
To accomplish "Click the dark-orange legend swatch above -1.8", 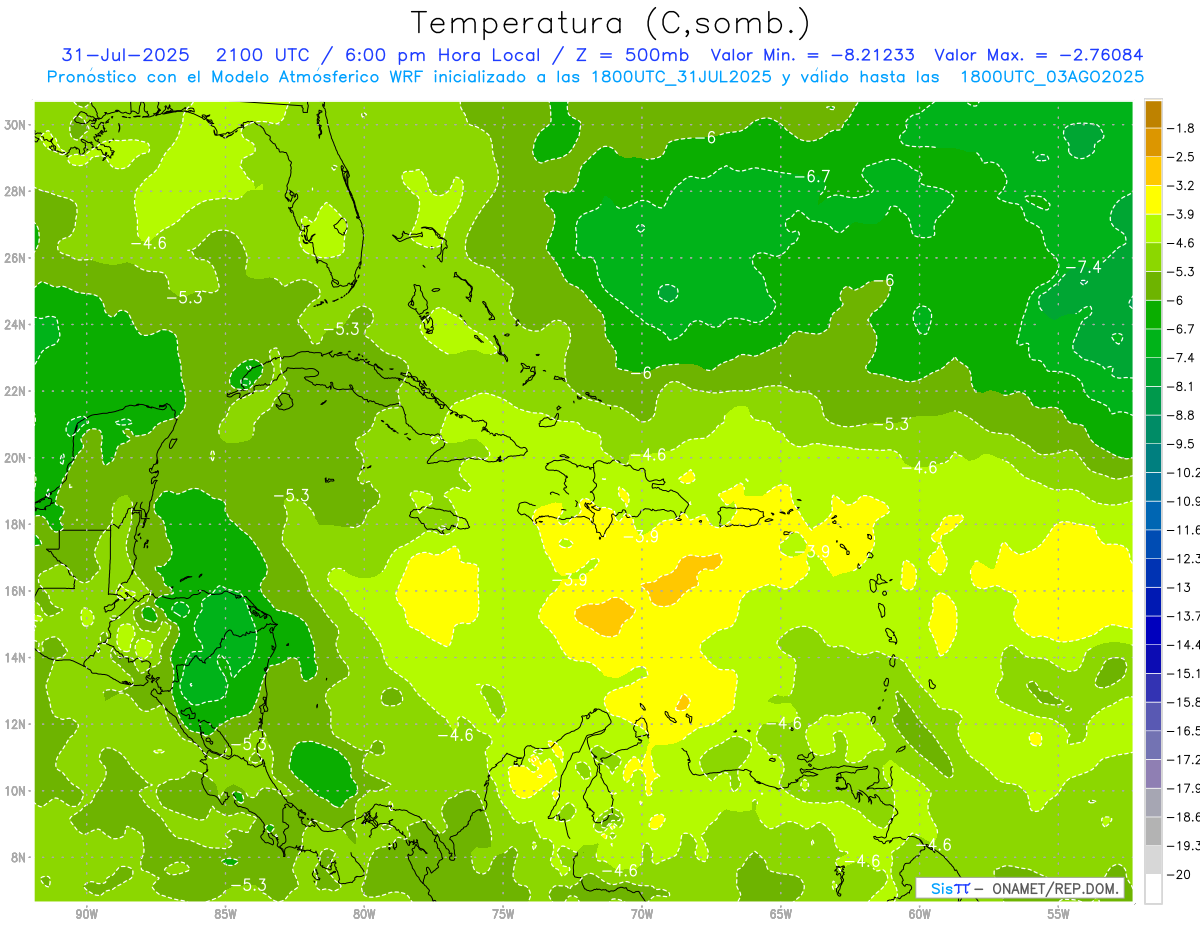I will [1153, 113].
